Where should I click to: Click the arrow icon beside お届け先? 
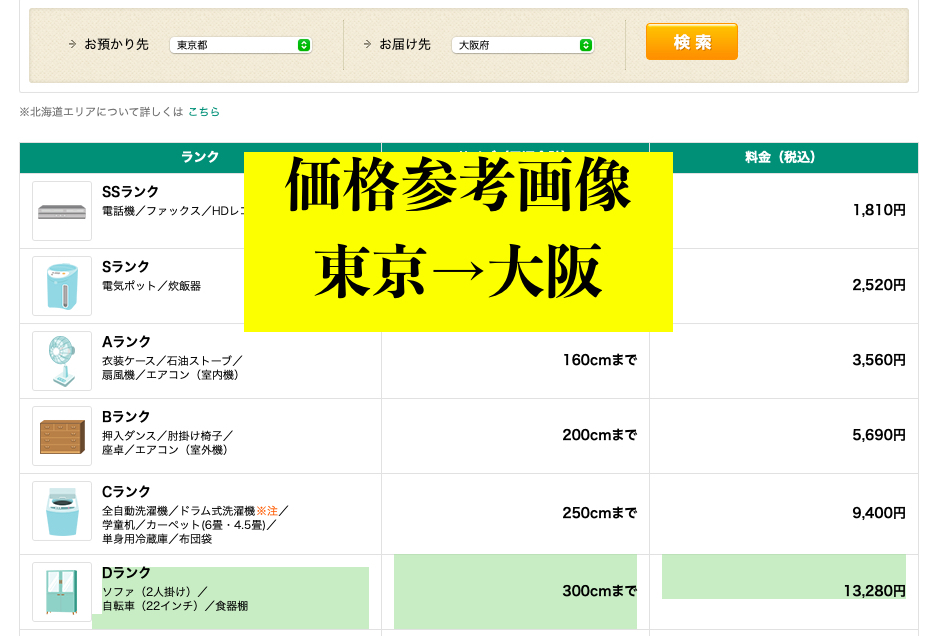(368, 45)
